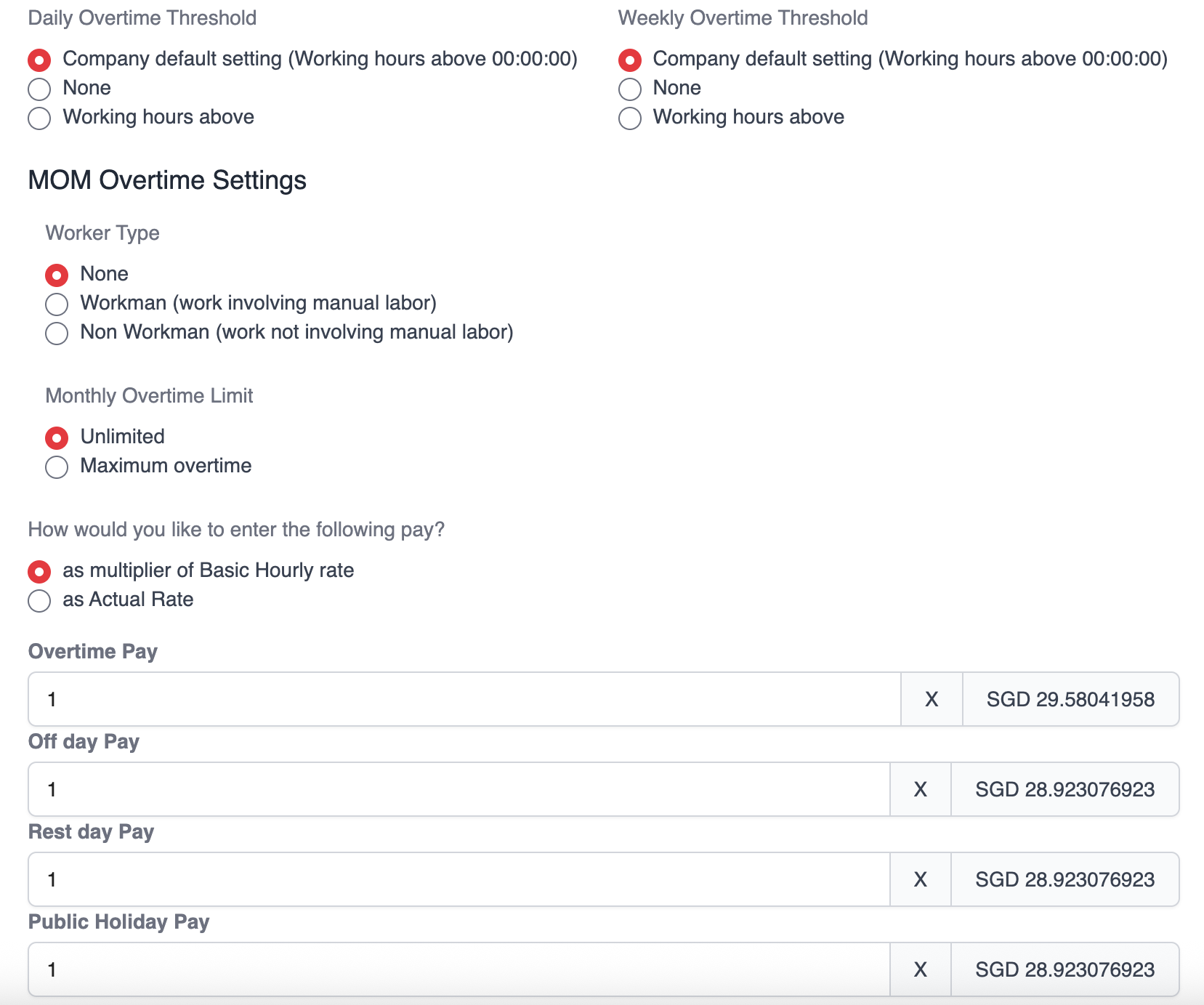This screenshot has width=1204, height=1005.
Task: Choose as multiplier of Basic Hourly rate
Action: [x=39, y=571]
